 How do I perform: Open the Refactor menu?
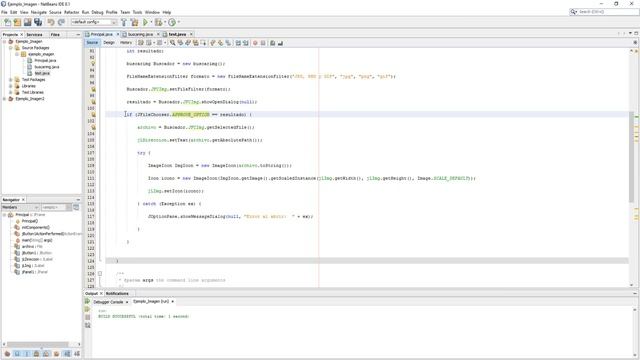[71, 12]
